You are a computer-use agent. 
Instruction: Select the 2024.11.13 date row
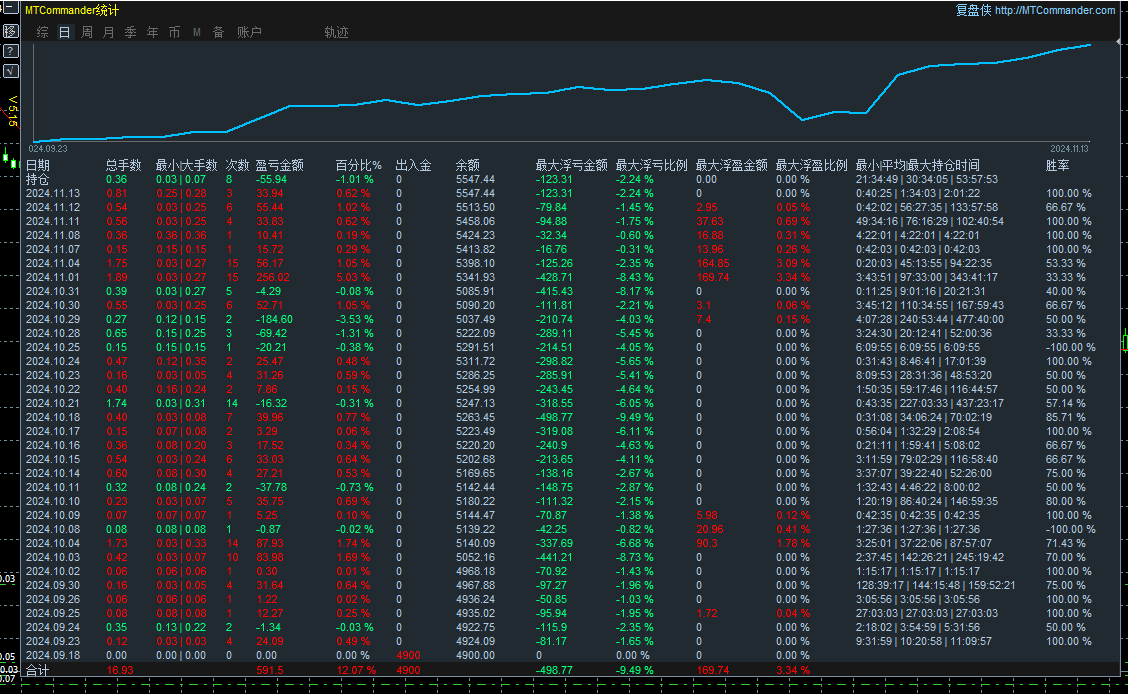point(53,193)
